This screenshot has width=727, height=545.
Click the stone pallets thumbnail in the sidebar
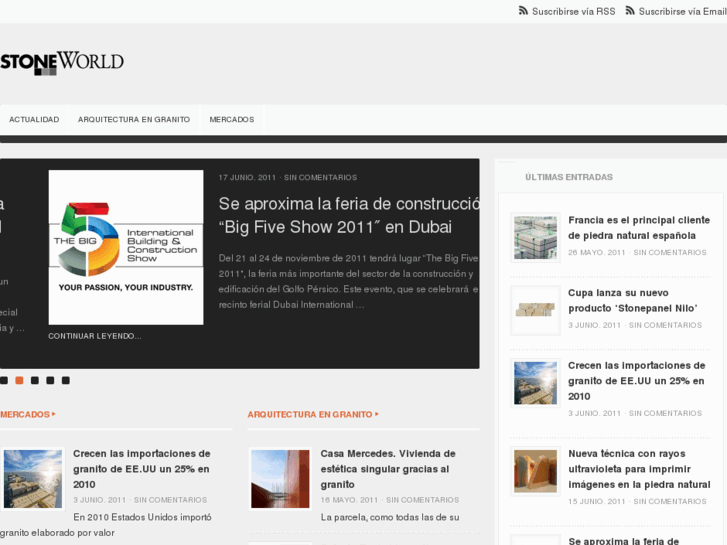pyautogui.click(x=536, y=237)
